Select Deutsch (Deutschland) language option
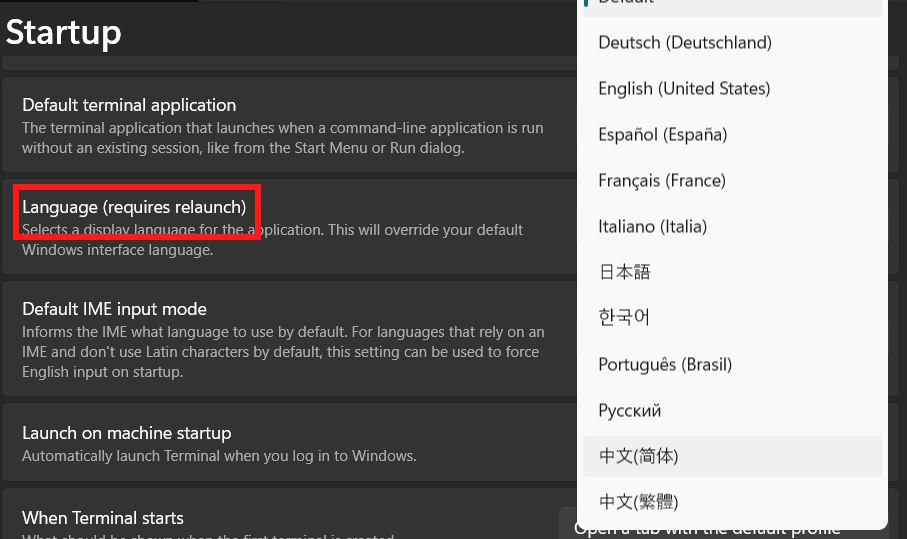This screenshot has width=907, height=539. pyautogui.click(x=732, y=42)
